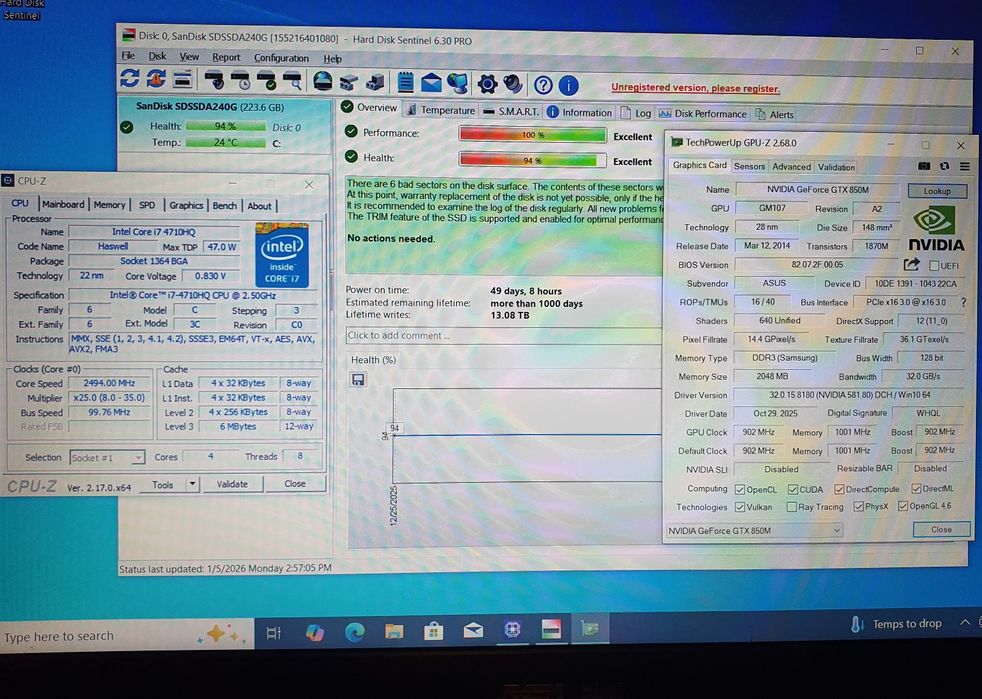Toggle the Ray Tracing checkbox
Viewport: 982px width, 699px height.
(792, 507)
